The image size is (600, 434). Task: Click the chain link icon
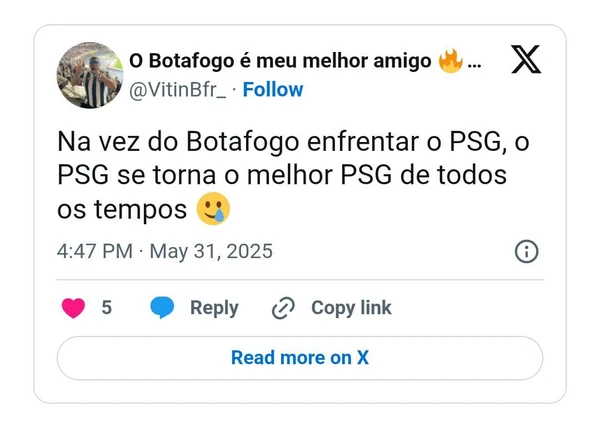(x=283, y=308)
